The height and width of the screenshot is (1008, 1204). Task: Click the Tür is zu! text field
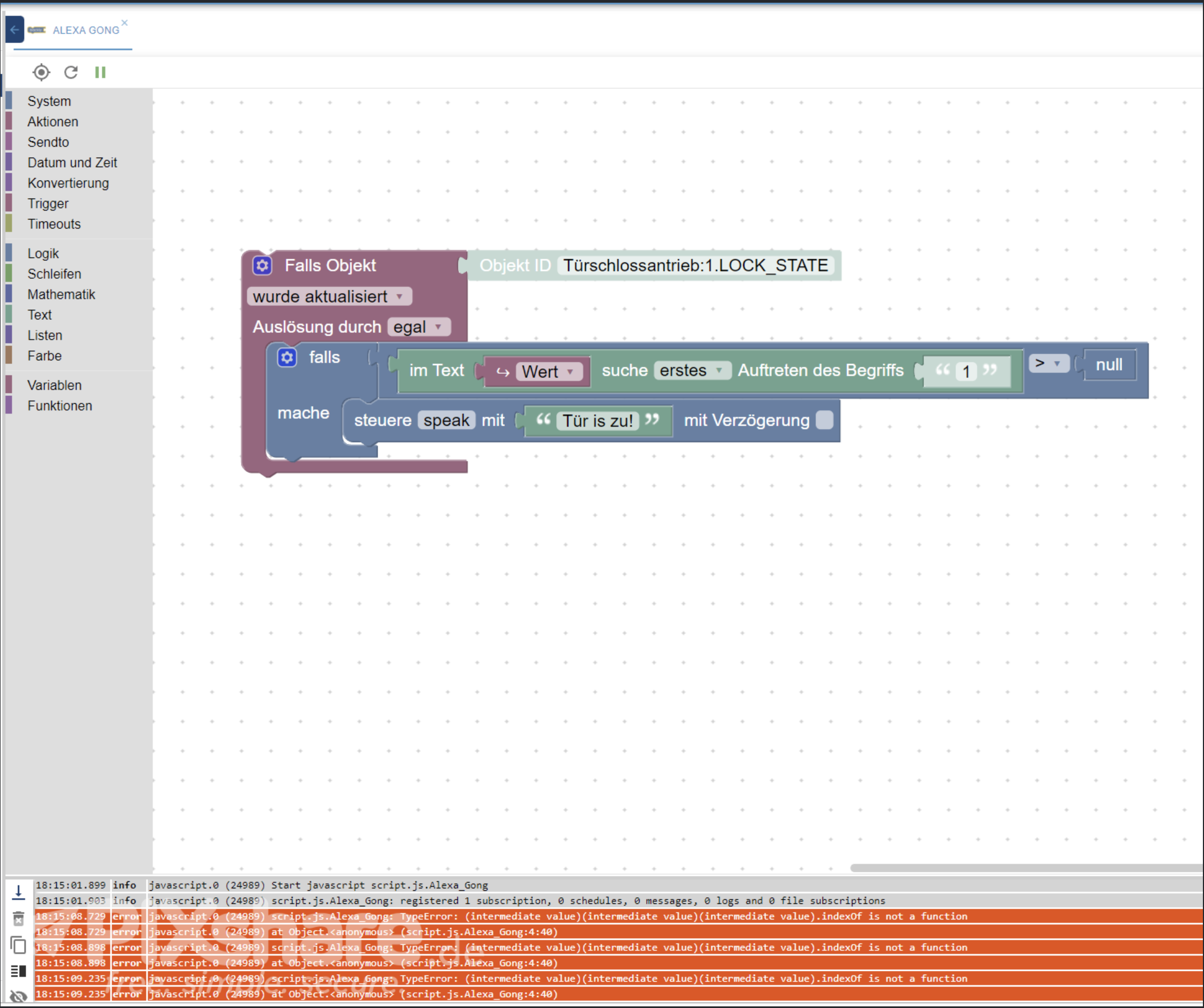(598, 421)
